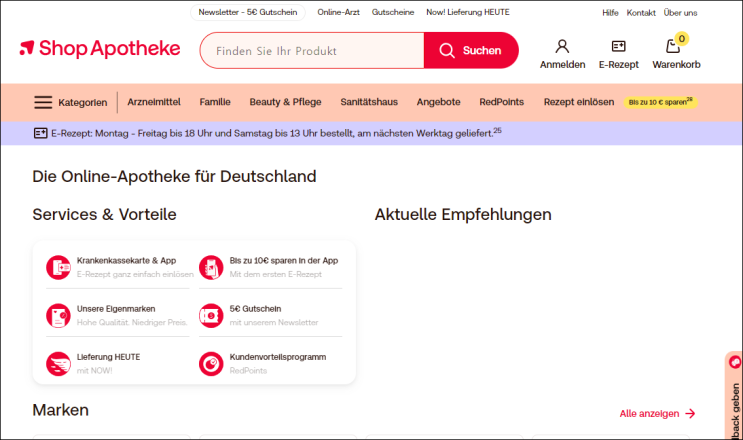Open the Angebote menu
743x440 pixels.
[x=438, y=102]
